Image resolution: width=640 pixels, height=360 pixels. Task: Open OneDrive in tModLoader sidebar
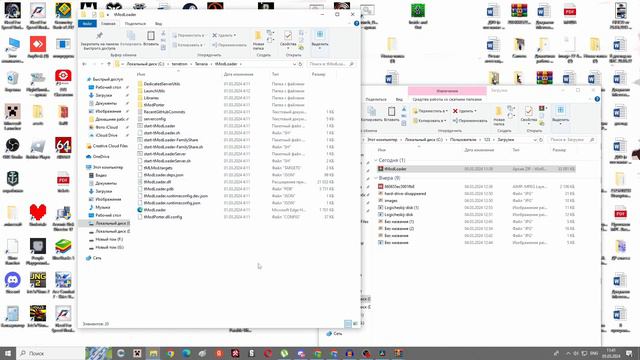[x=101, y=157]
